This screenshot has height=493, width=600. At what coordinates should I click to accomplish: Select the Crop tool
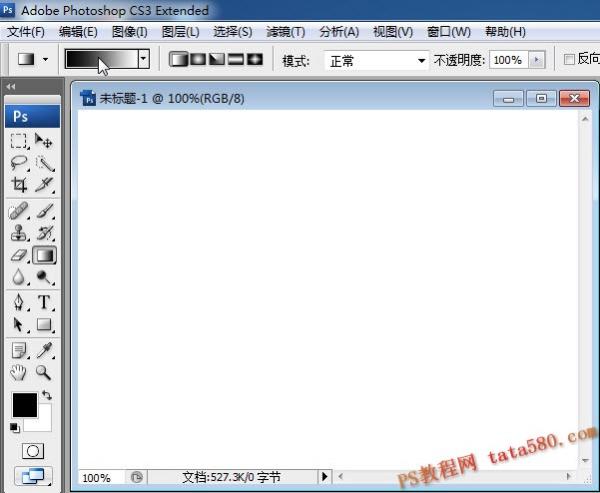18,184
